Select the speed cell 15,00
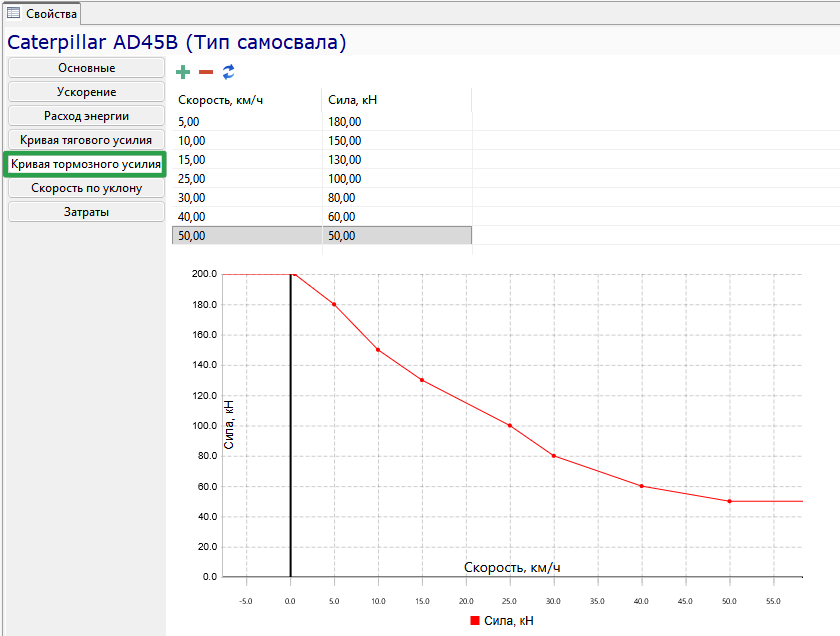The height and width of the screenshot is (636, 840). 247,160
